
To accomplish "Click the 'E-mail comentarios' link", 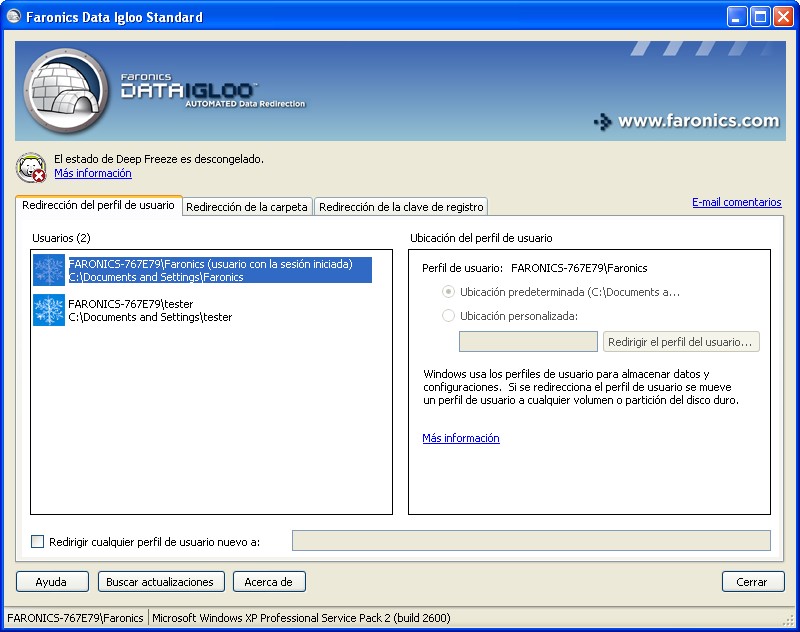I will click(736, 202).
